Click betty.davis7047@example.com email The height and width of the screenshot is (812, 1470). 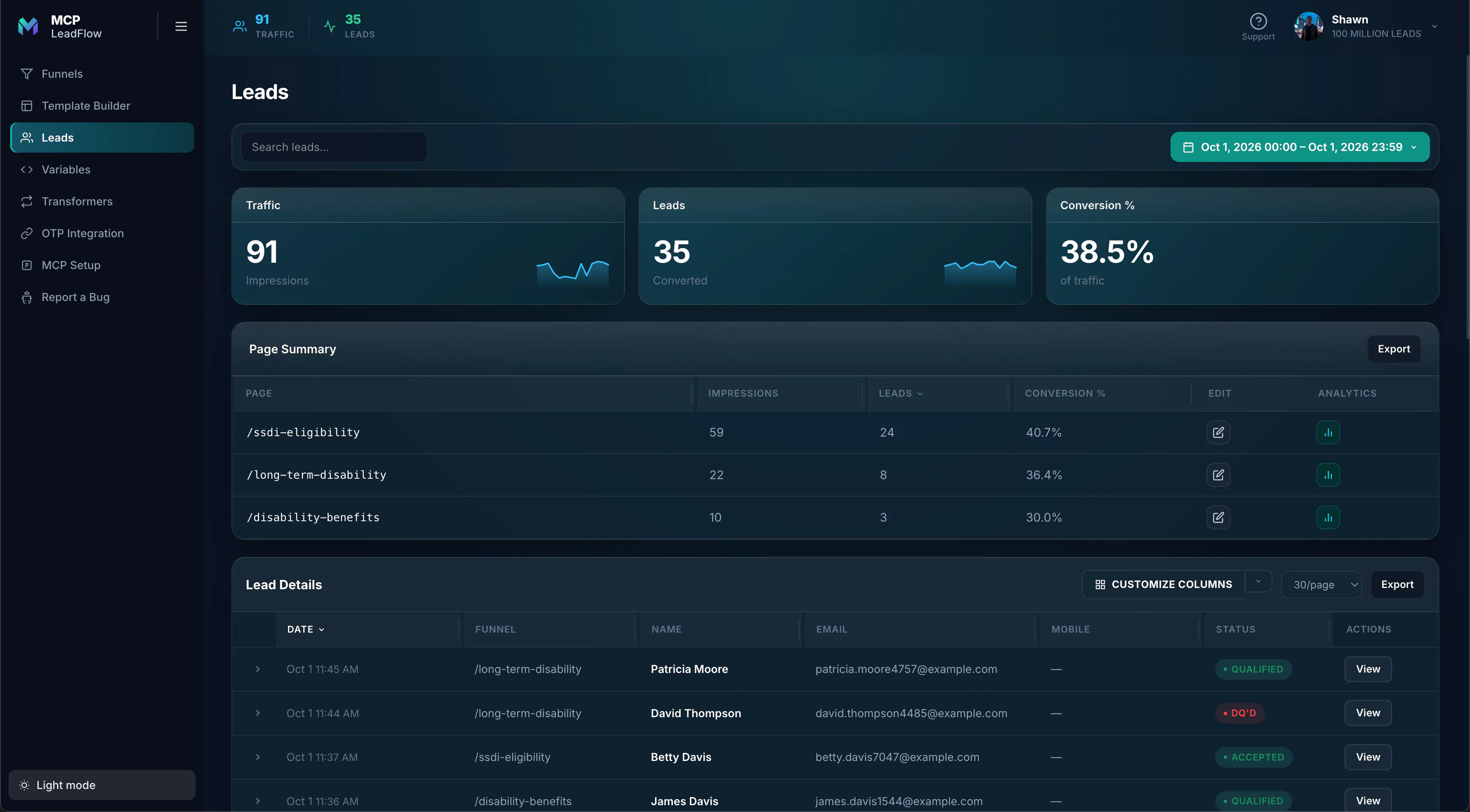pyautogui.click(x=897, y=757)
